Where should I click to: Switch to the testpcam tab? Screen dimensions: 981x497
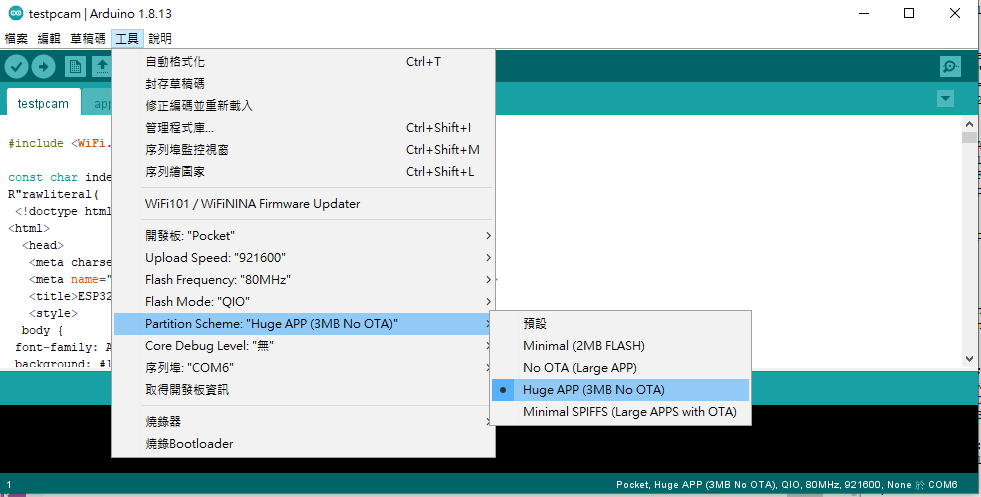(43, 103)
